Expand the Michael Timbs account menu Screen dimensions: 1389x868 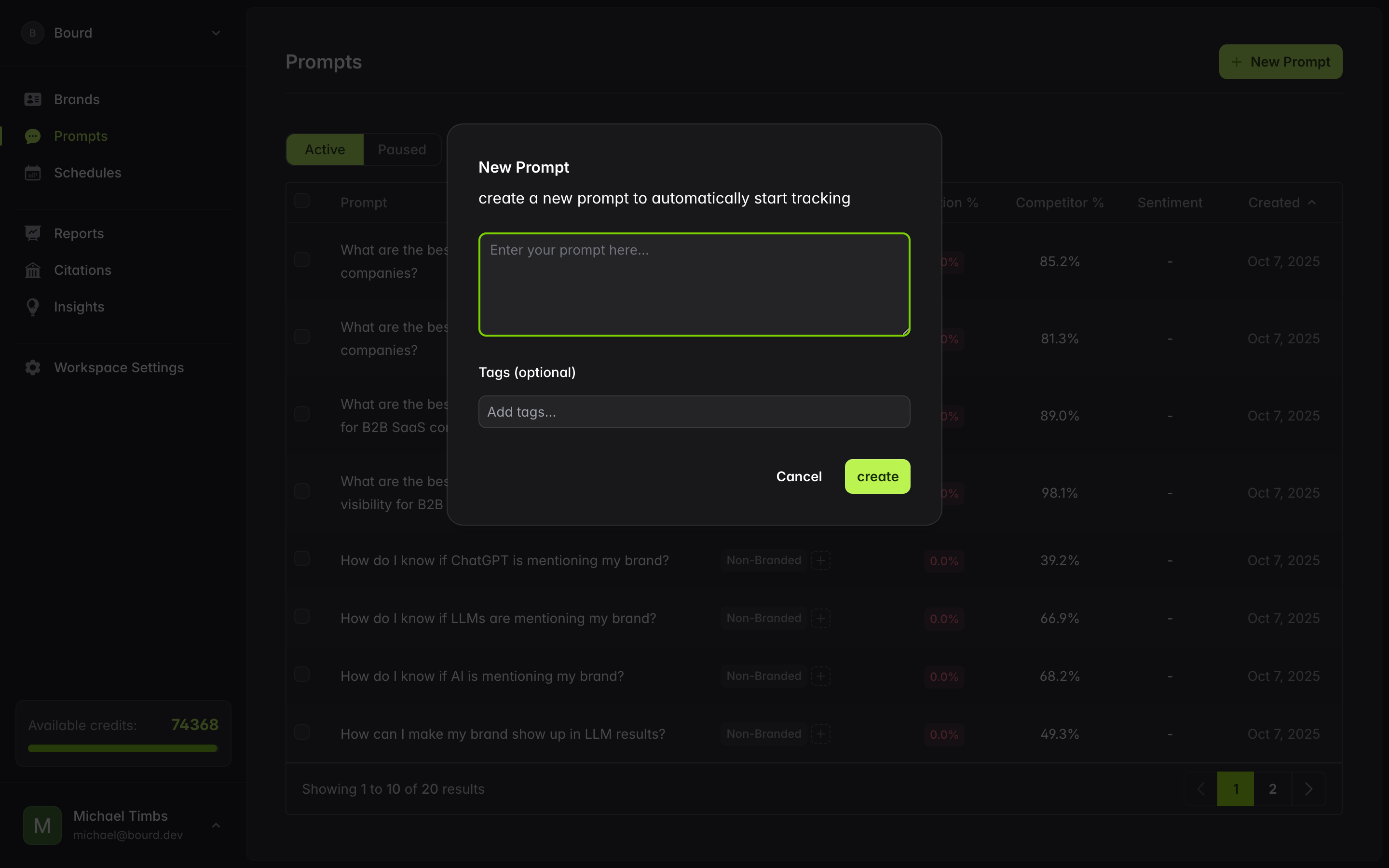pos(216,825)
